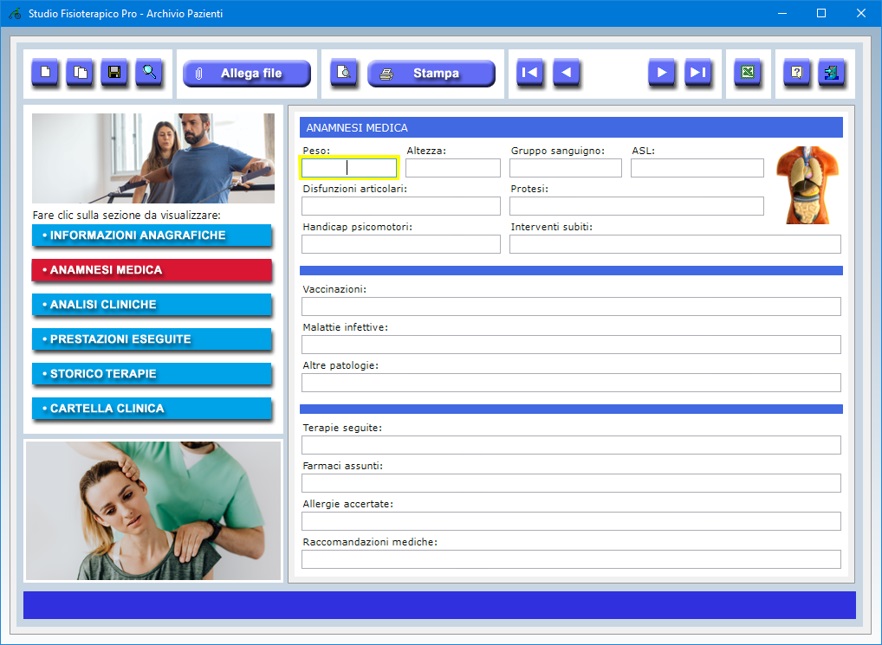
Task: Click the neck massage photo
Action: 153,511
